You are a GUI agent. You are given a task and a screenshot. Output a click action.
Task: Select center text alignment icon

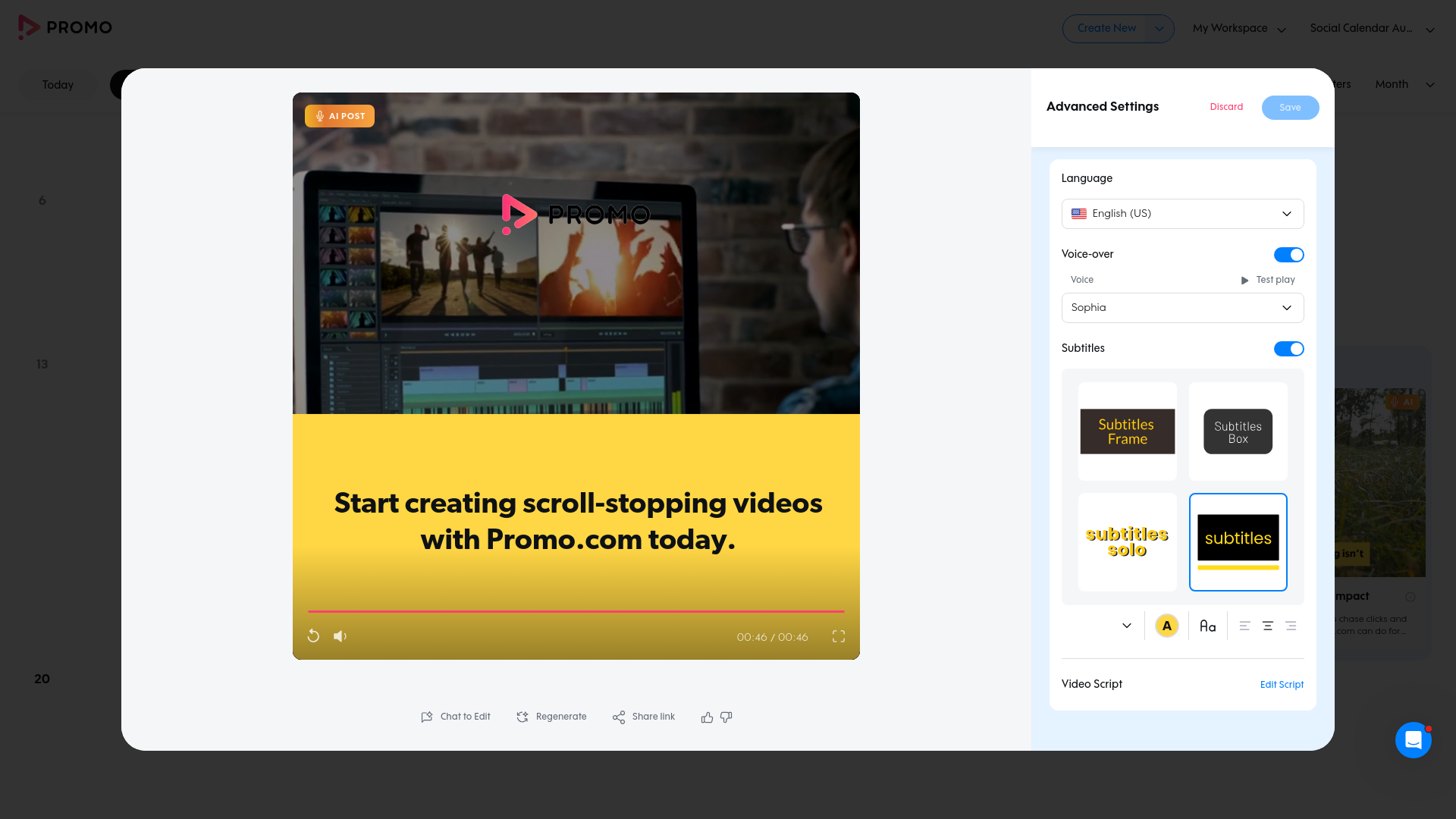(x=1267, y=626)
